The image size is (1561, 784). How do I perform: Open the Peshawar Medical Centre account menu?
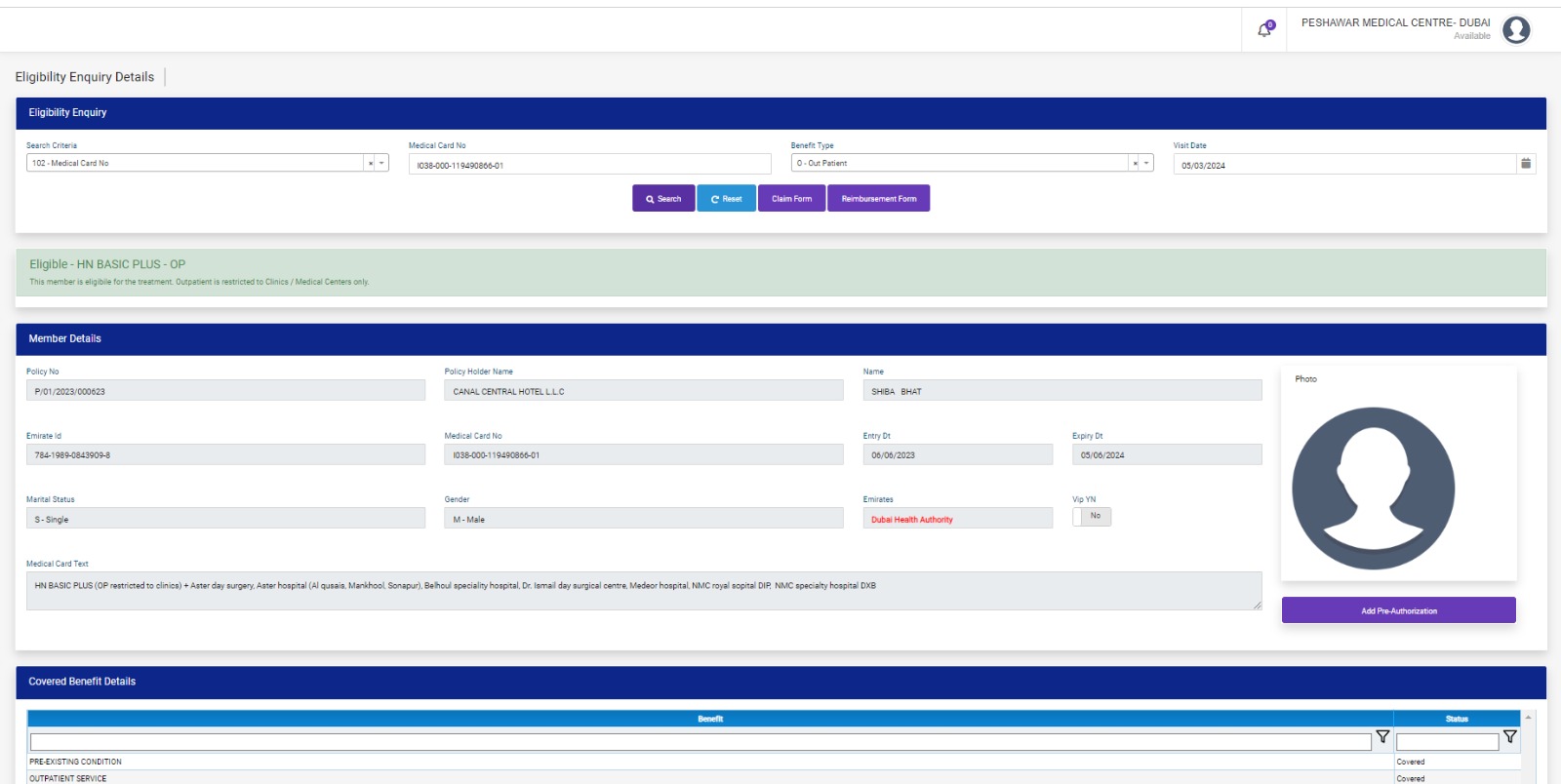click(1395, 23)
